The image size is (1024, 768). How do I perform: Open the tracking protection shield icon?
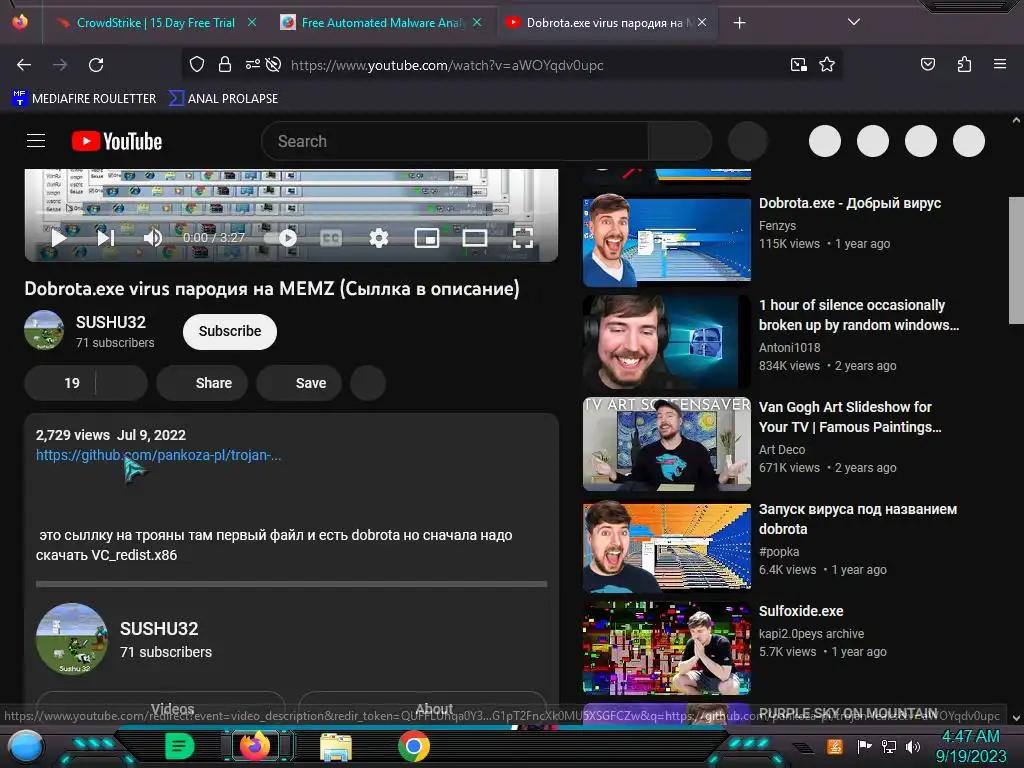point(197,64)
